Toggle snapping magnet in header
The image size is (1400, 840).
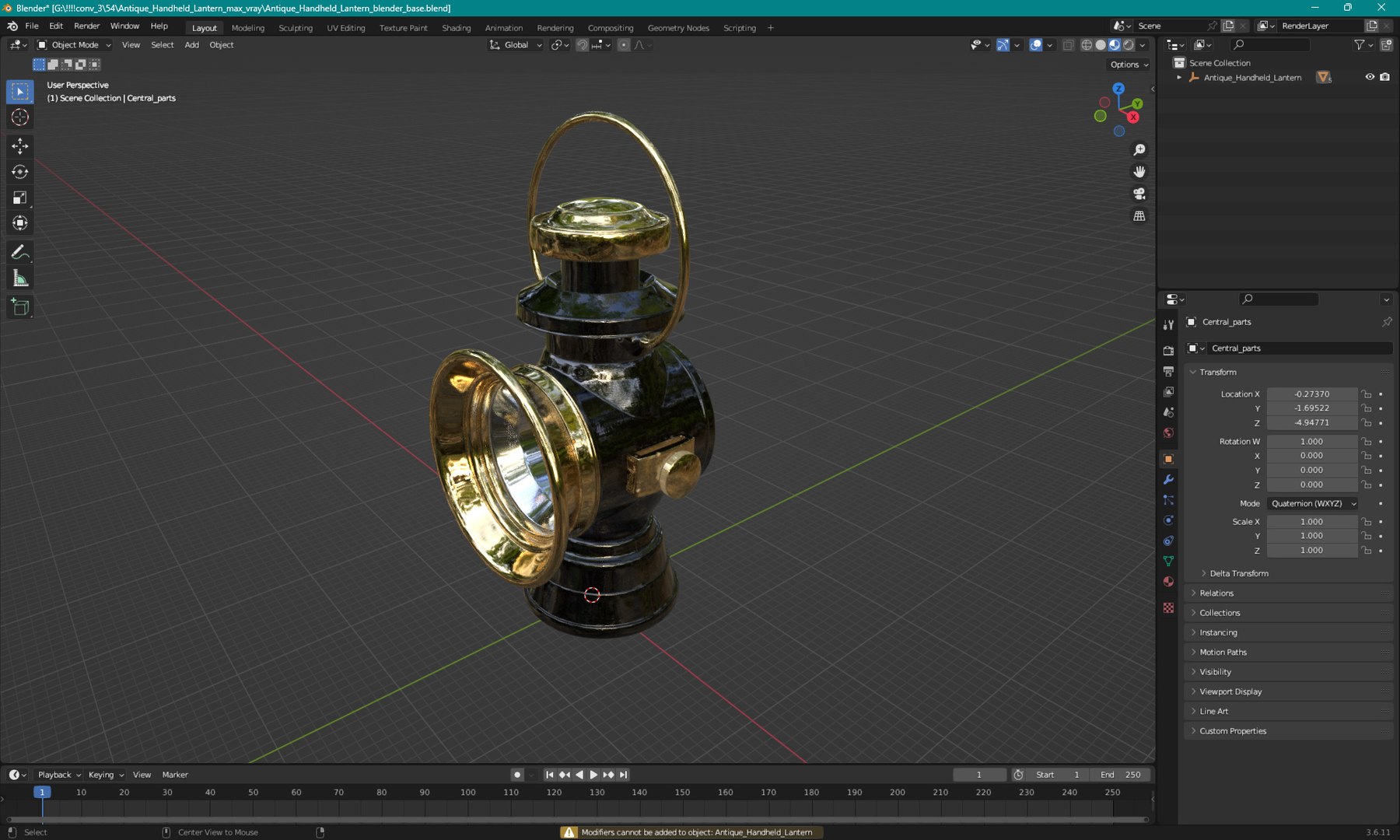[582, 45]
